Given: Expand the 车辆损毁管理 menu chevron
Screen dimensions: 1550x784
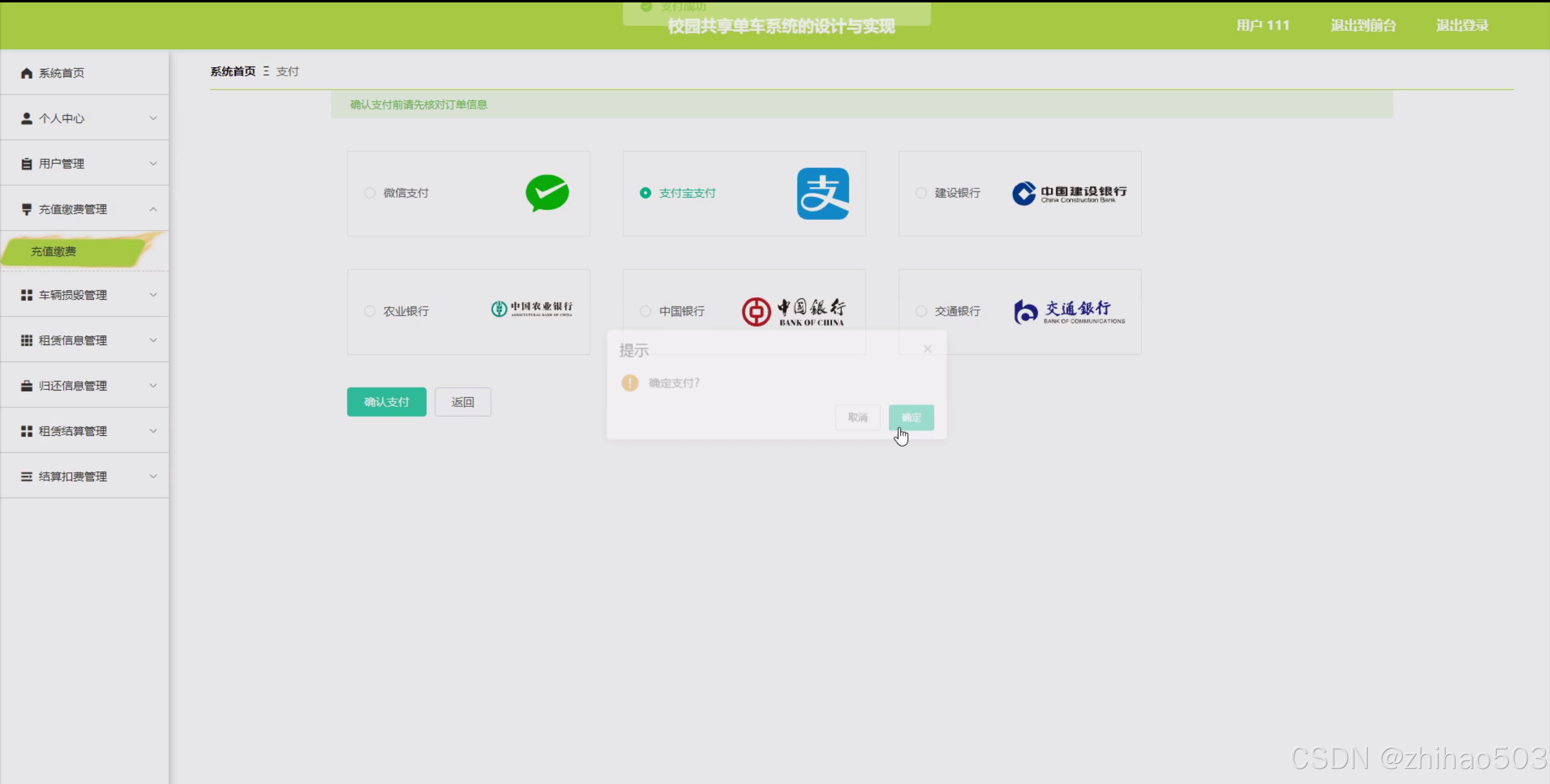Looking at the screenshot, I should click(153, 295).
